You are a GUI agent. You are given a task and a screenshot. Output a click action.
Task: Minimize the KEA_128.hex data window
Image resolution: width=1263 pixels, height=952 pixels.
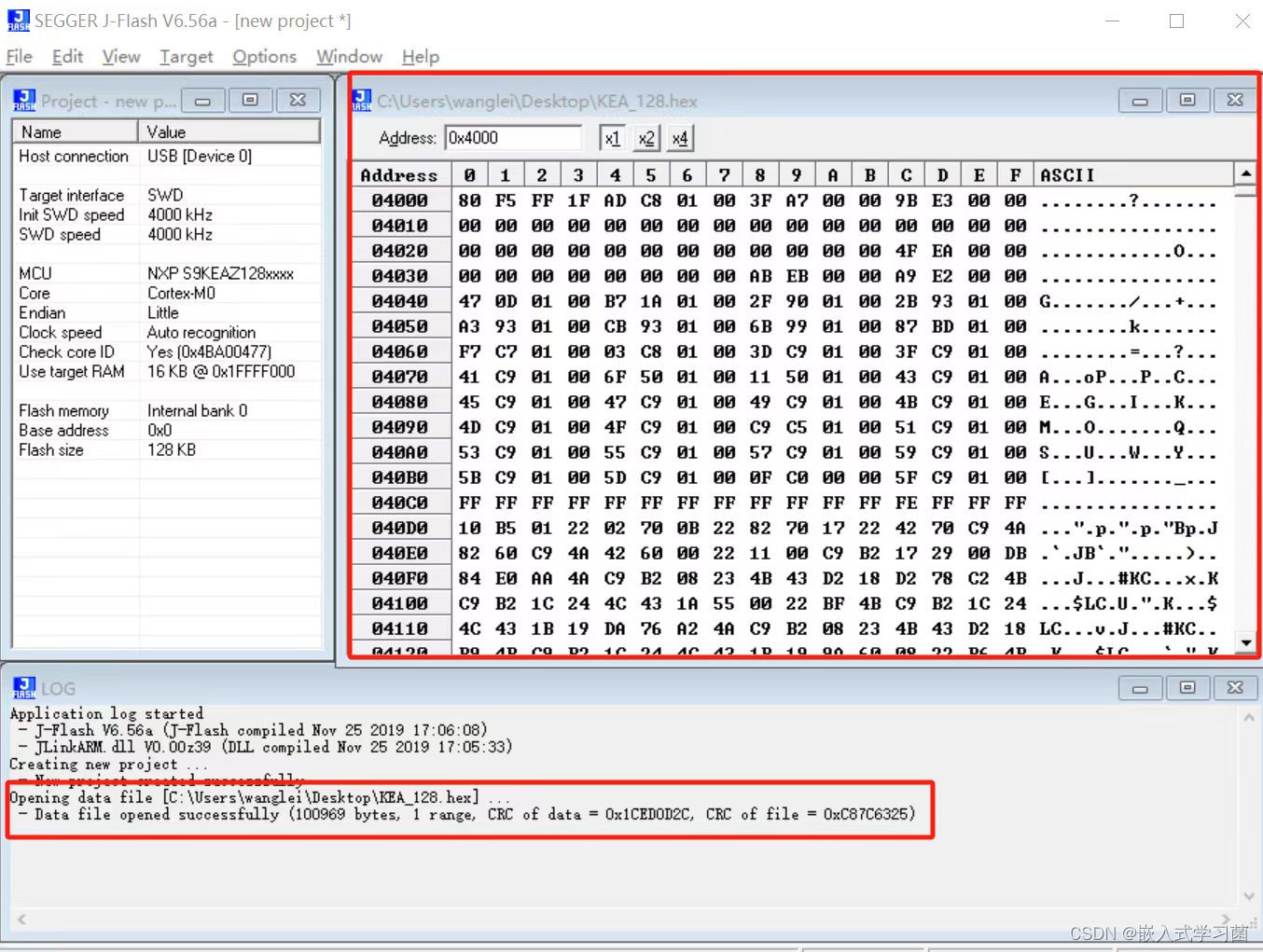pos(1140,100)
